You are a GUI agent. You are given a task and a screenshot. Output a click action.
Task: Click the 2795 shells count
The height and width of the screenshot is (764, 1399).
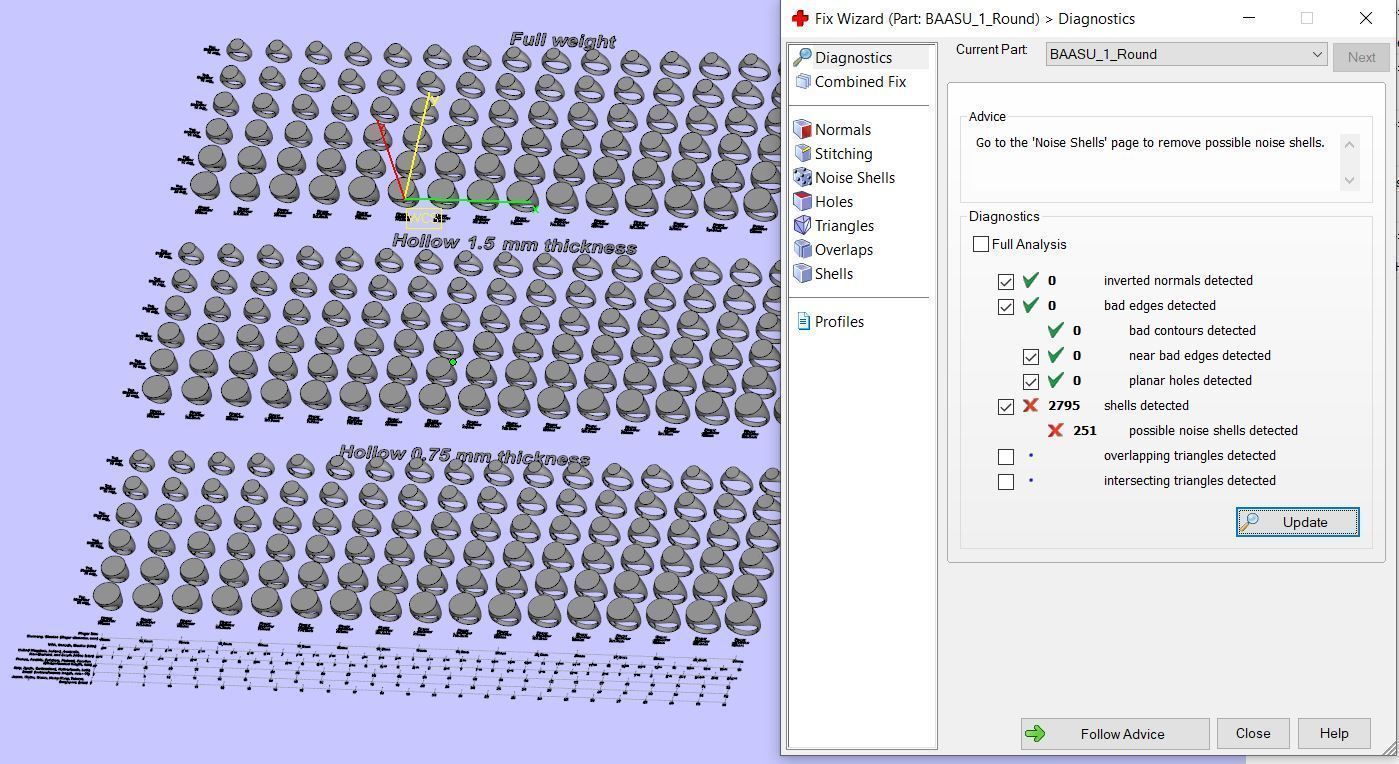(1064, 406)
